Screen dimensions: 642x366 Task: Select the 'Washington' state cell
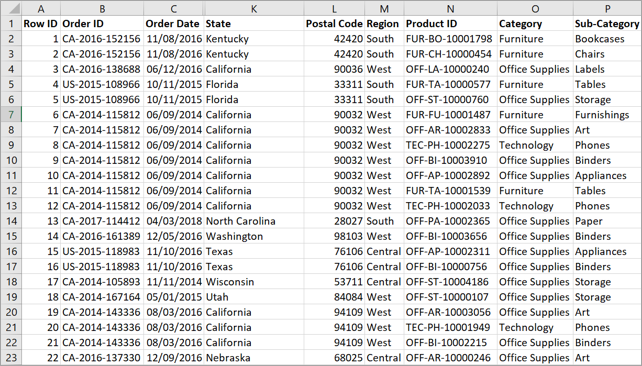point(254,236)
